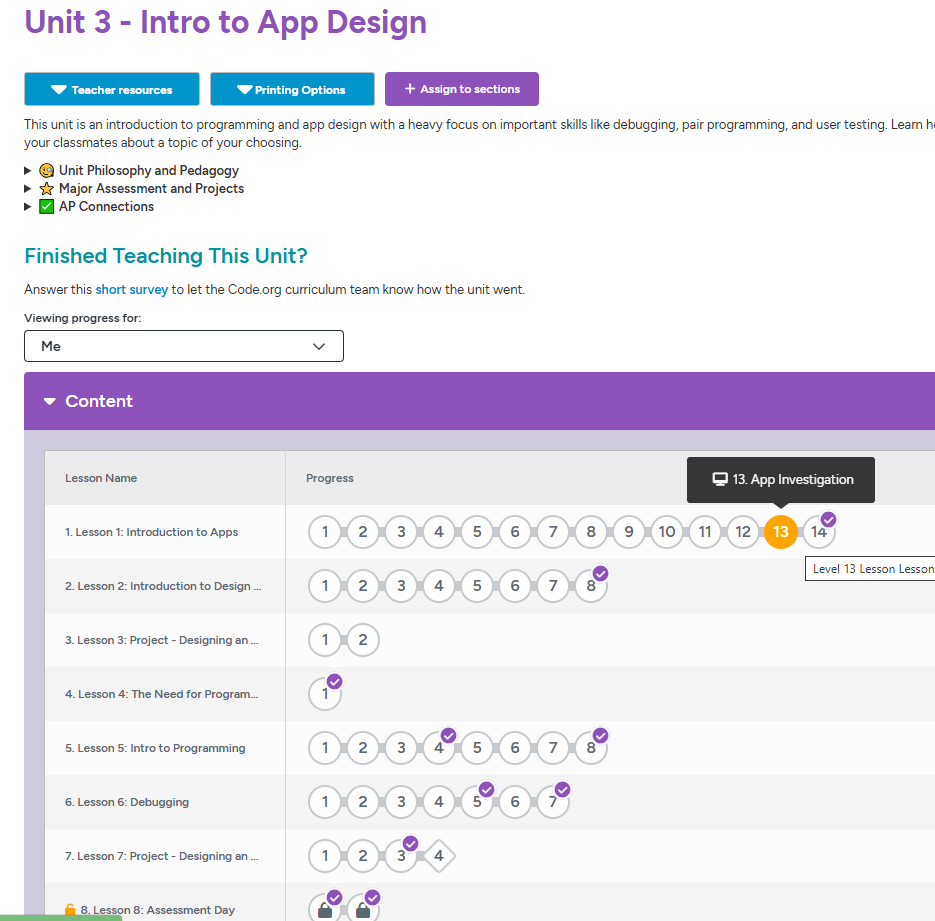Viewport: 935px width, 921px height.
Task: Open level 7 bubble in Lesson 6
Action: click(553, 802)
